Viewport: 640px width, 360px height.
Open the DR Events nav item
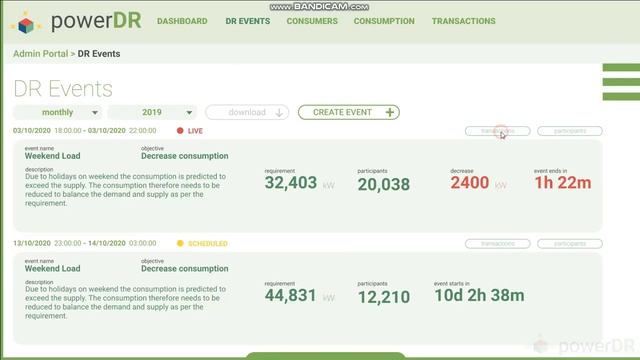click(248, 21)
